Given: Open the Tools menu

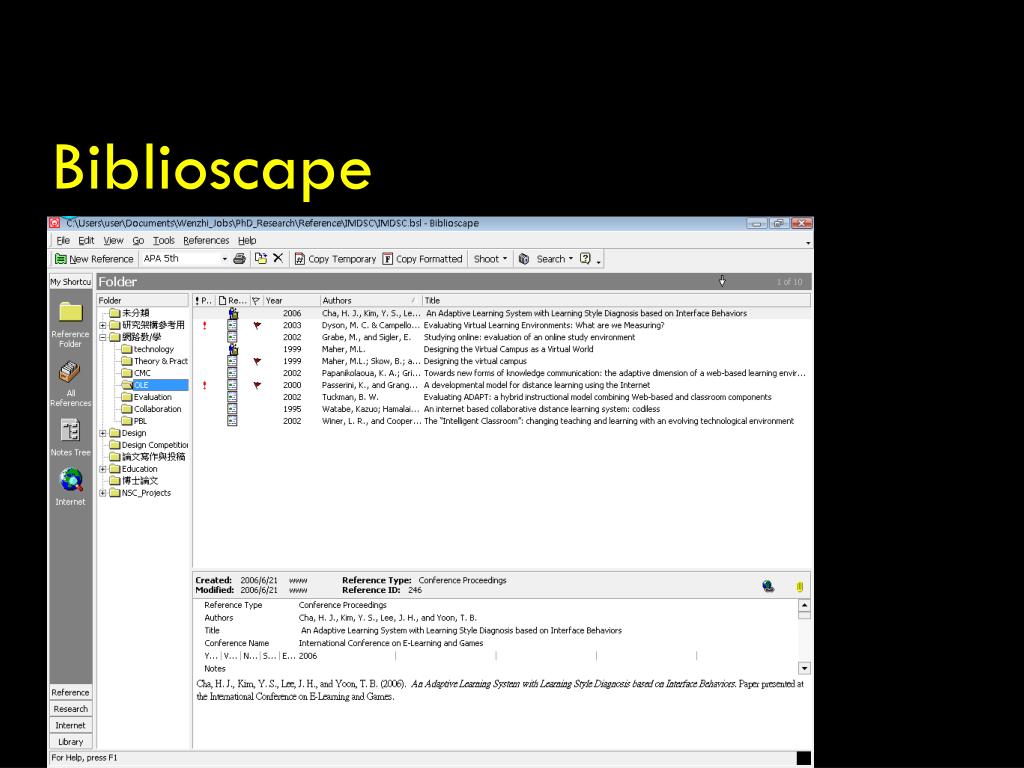Looking at the screenshot, I should [163, 240].
